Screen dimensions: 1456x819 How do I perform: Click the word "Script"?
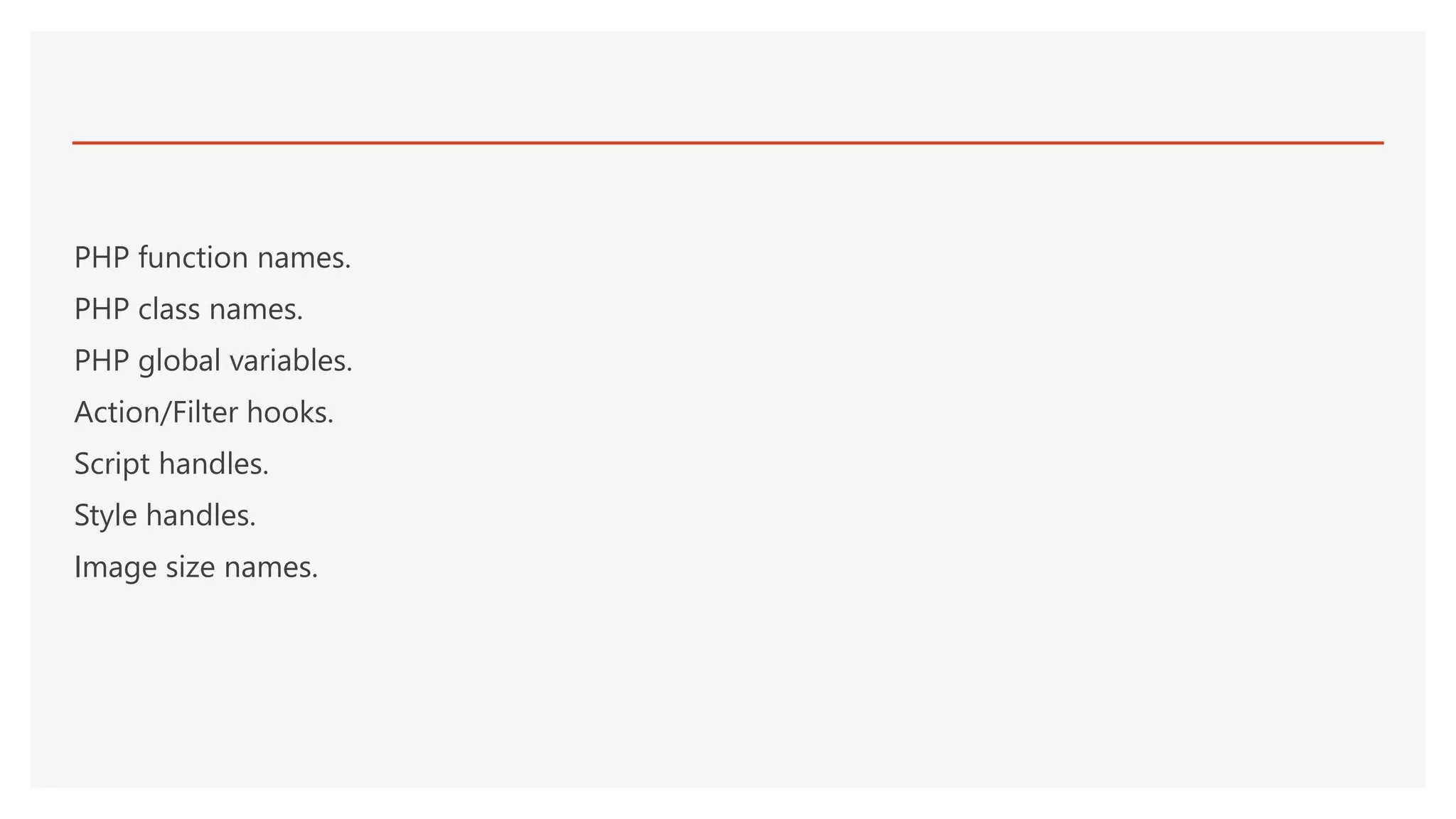point(112,464)
